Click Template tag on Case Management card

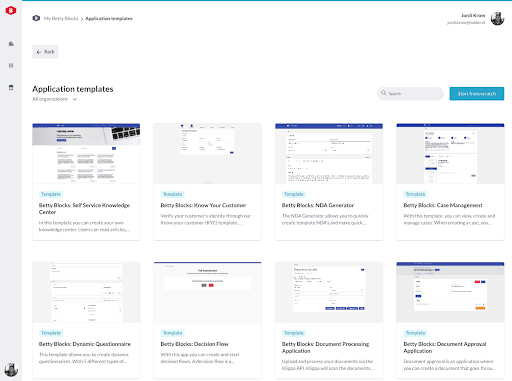[x=415, y=194]
